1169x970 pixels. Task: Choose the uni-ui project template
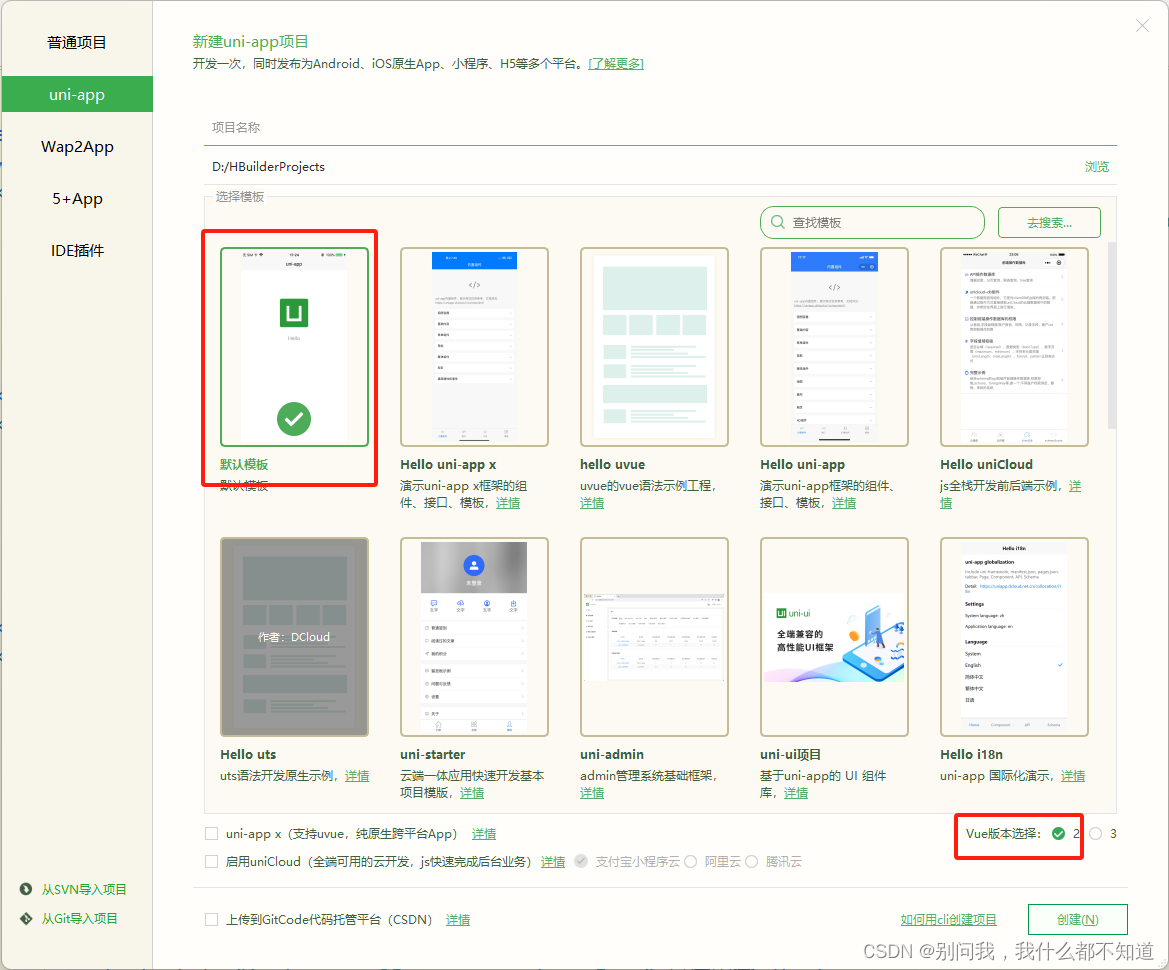tap(834, 637)
